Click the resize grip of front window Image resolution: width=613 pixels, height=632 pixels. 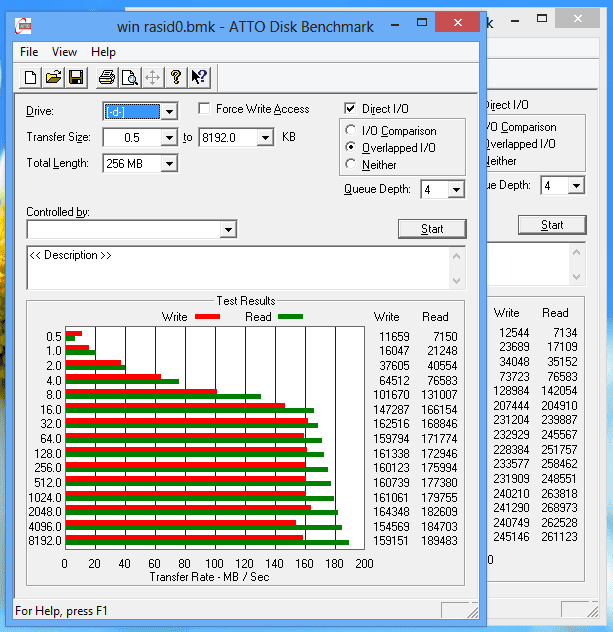pos(473,612)
